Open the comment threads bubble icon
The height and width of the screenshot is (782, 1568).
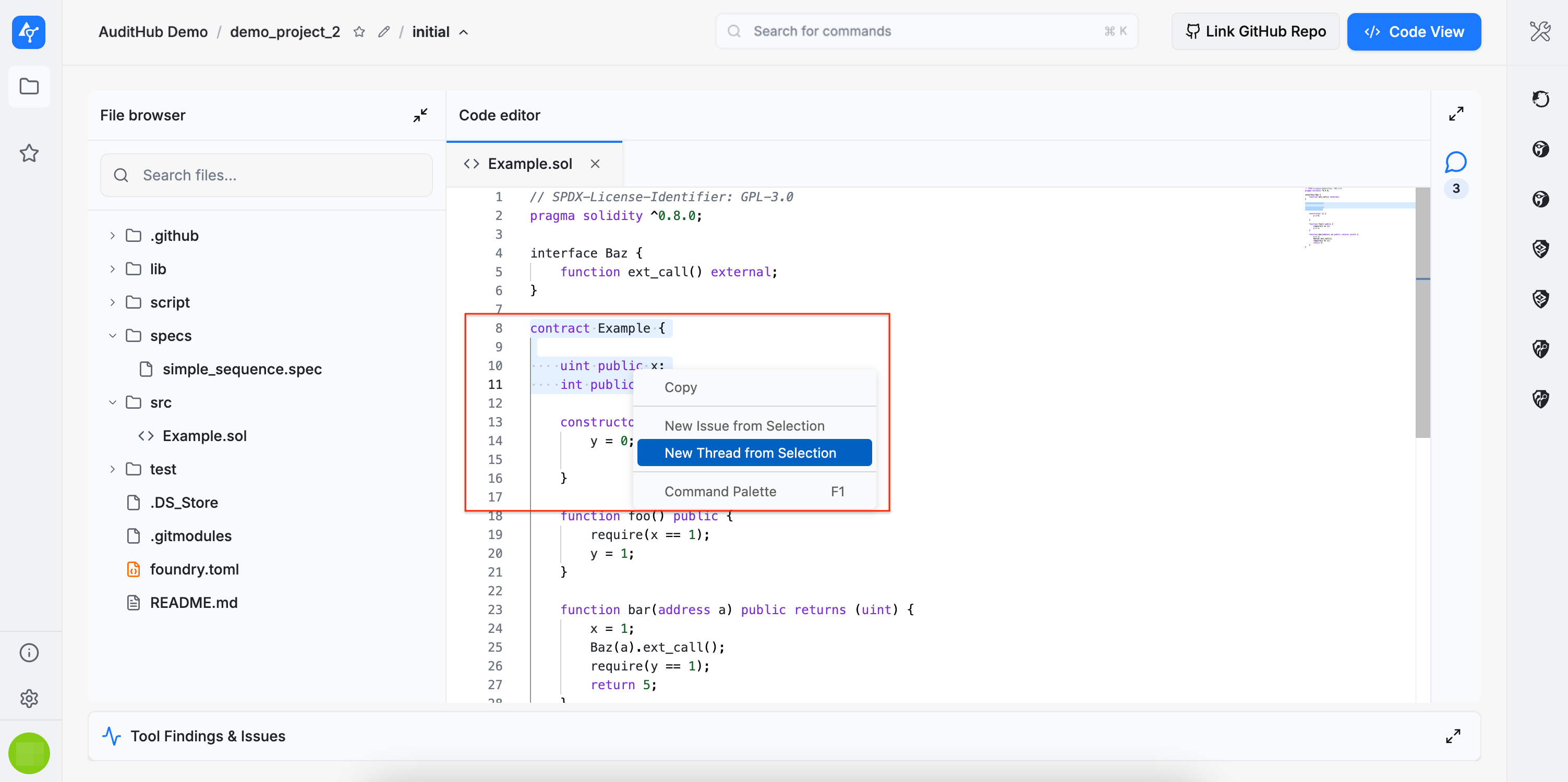click(1455, 163)
